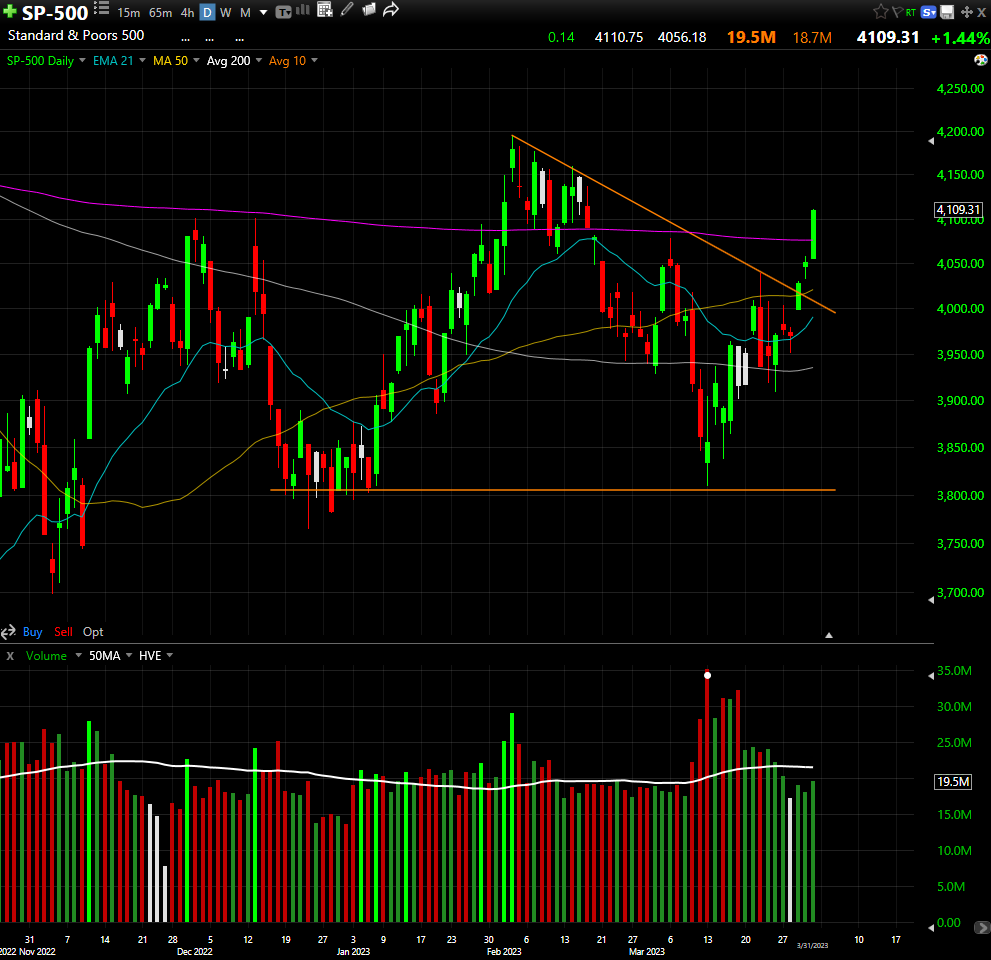Image resolution: width=991 pixels, height=960 pixels.
Task: Click the 19.5M volume label on the axis
Action: (952, 782)
